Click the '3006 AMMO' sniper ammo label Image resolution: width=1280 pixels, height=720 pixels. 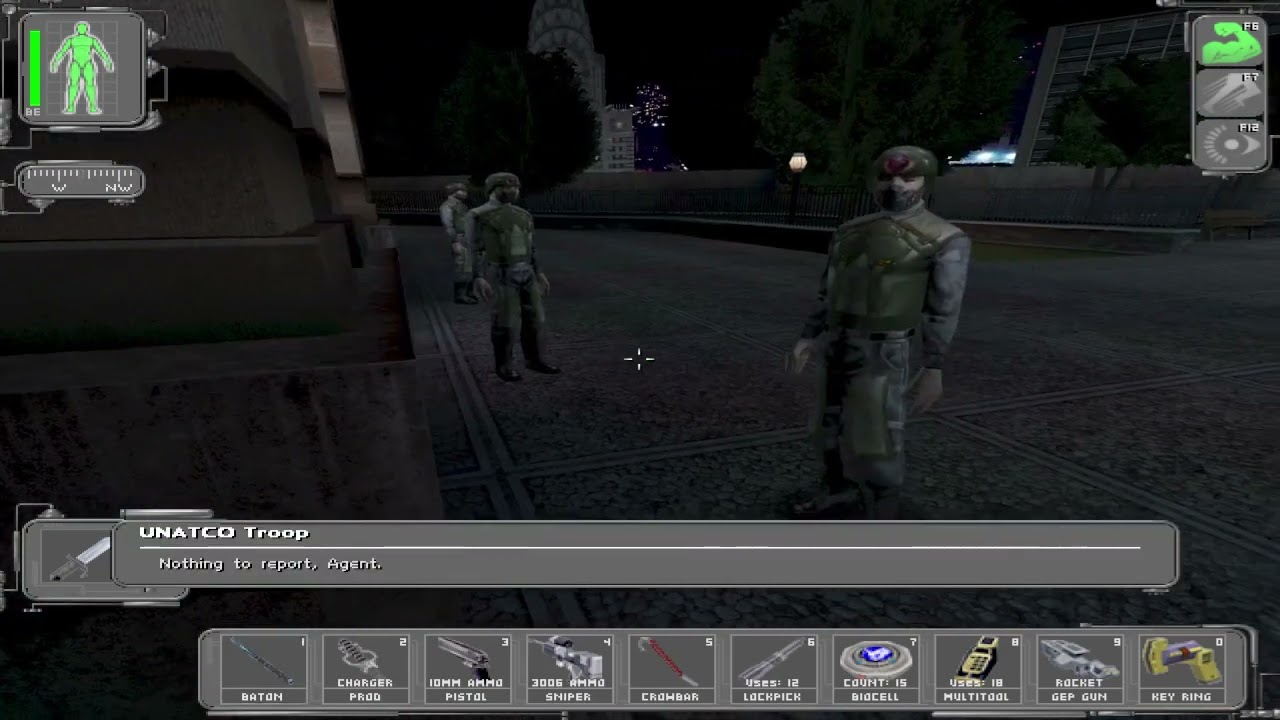(568, 683)
